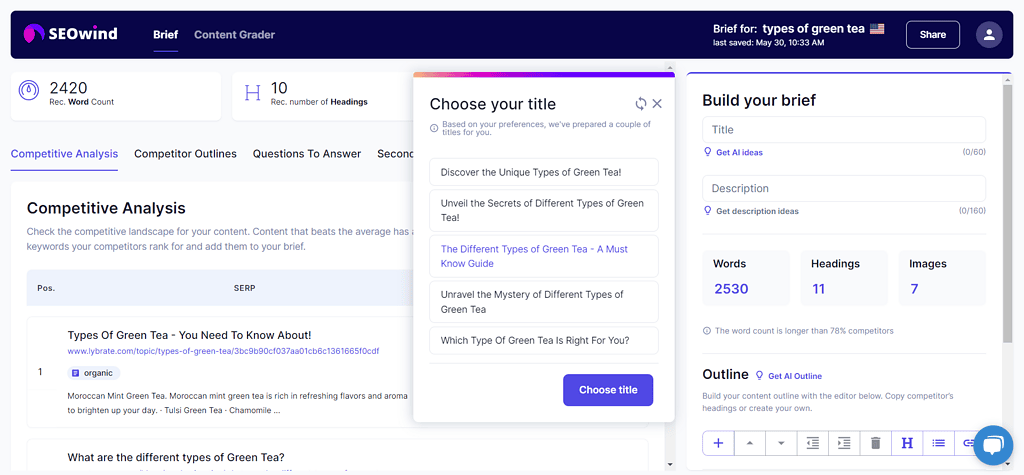The image size is (1024, 475).
Task: Close the Choose your title popup
Action: point(657,103)
